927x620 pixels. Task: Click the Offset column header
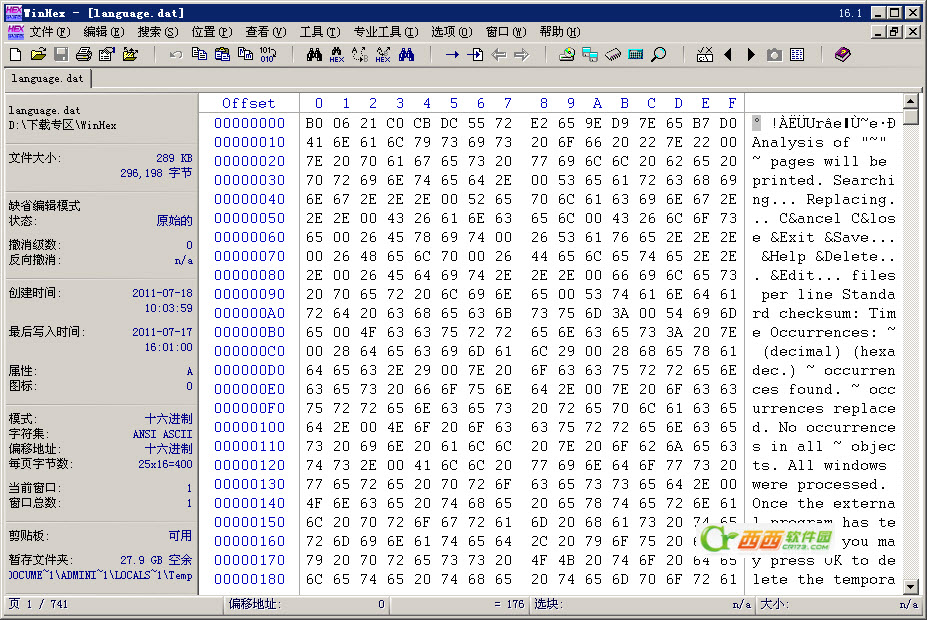[248, 103]
